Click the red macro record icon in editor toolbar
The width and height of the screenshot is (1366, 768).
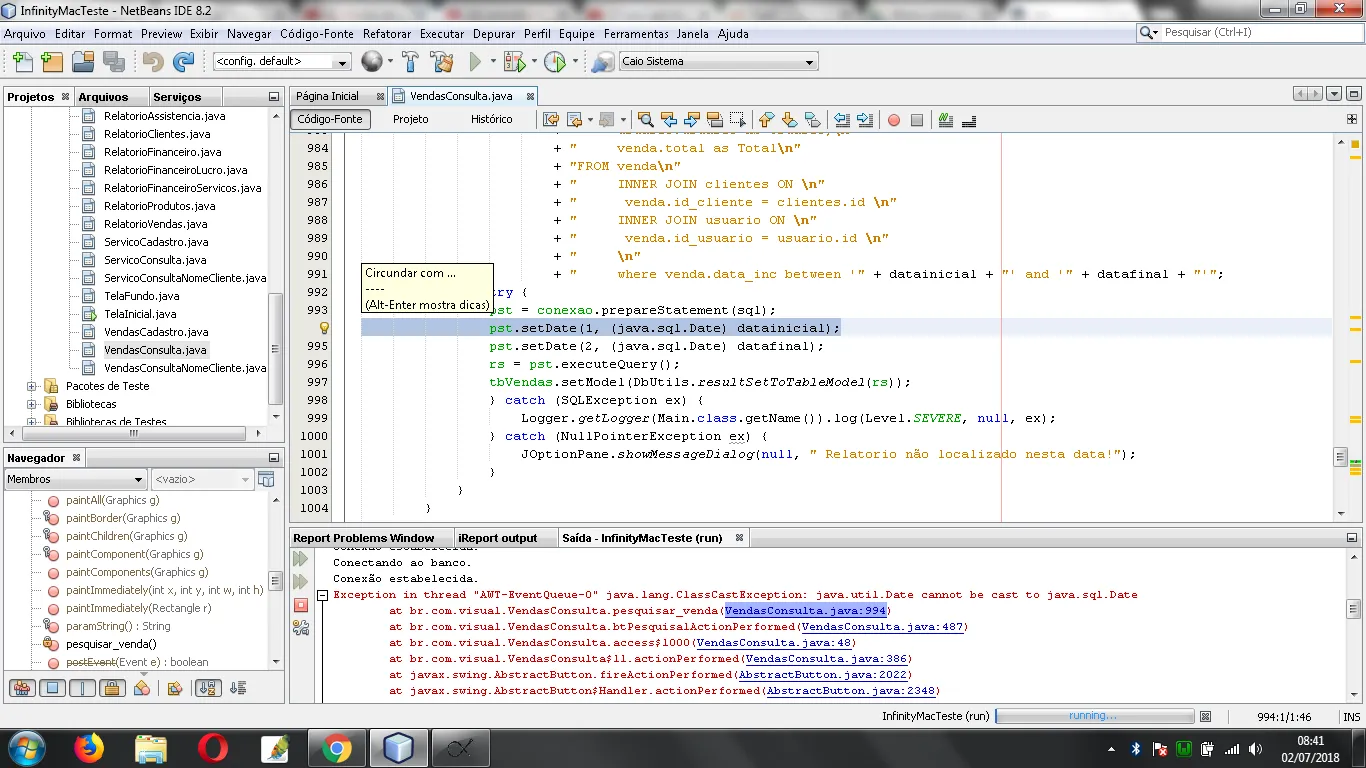point(894,120)
